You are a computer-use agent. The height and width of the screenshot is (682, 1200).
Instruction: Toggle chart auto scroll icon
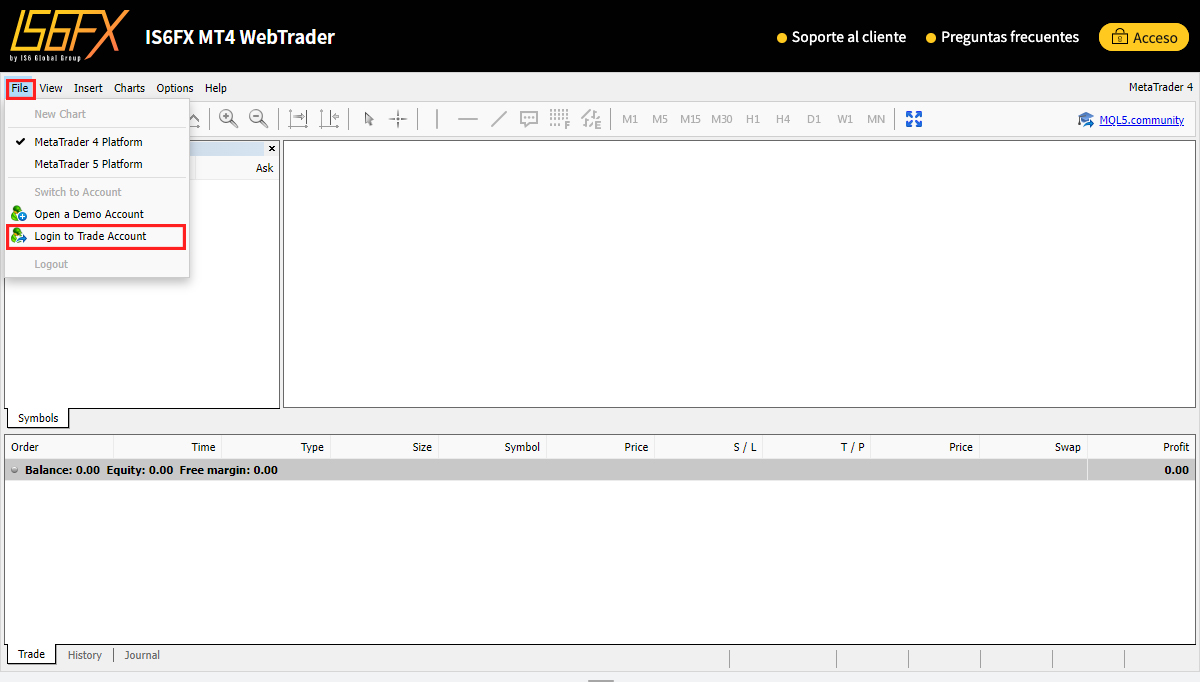[298, 119]
